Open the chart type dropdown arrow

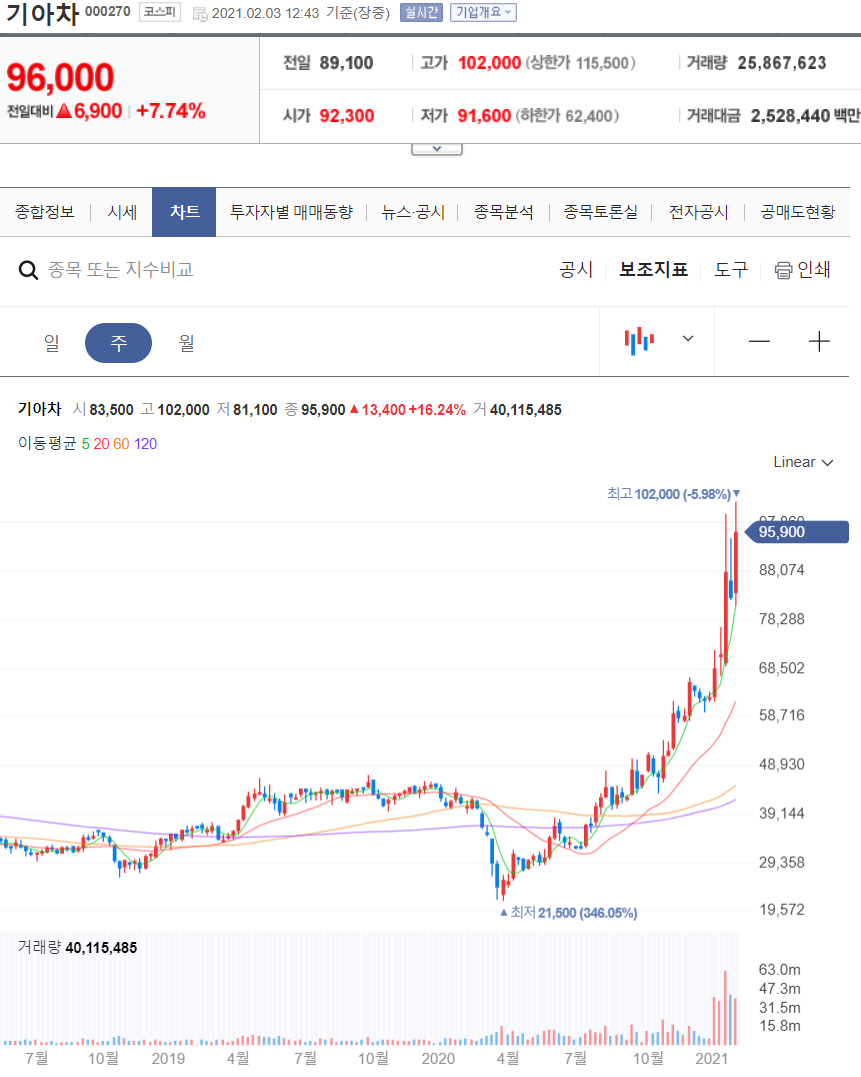click(688, 339)
